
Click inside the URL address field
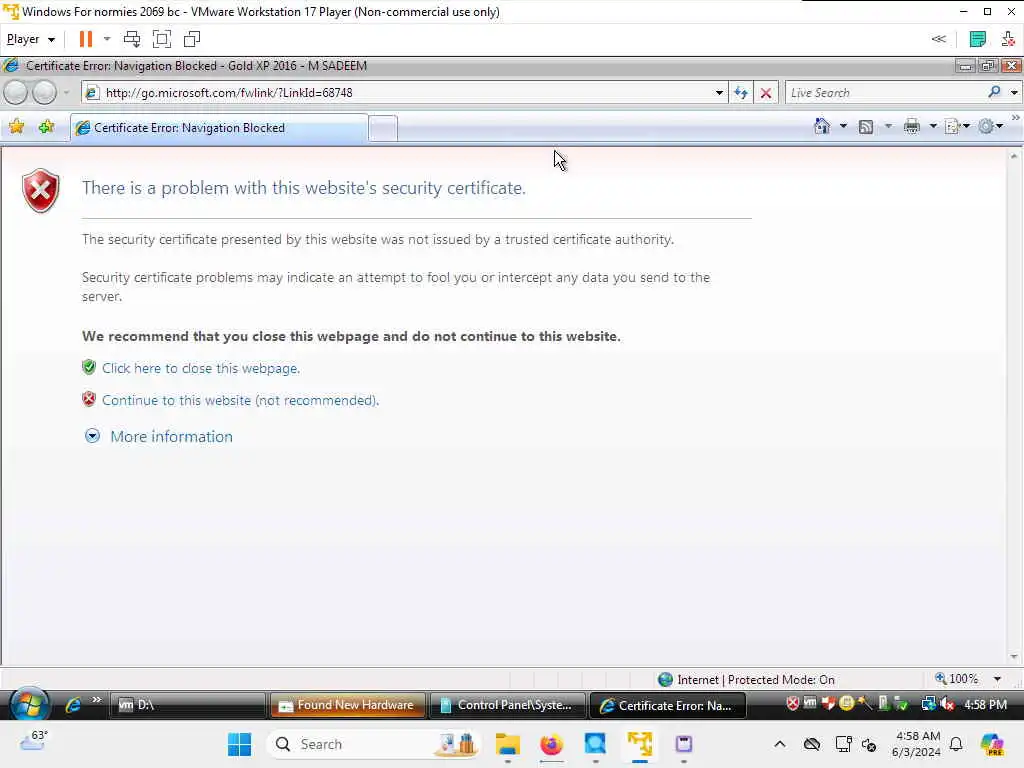tap(405, 93)
